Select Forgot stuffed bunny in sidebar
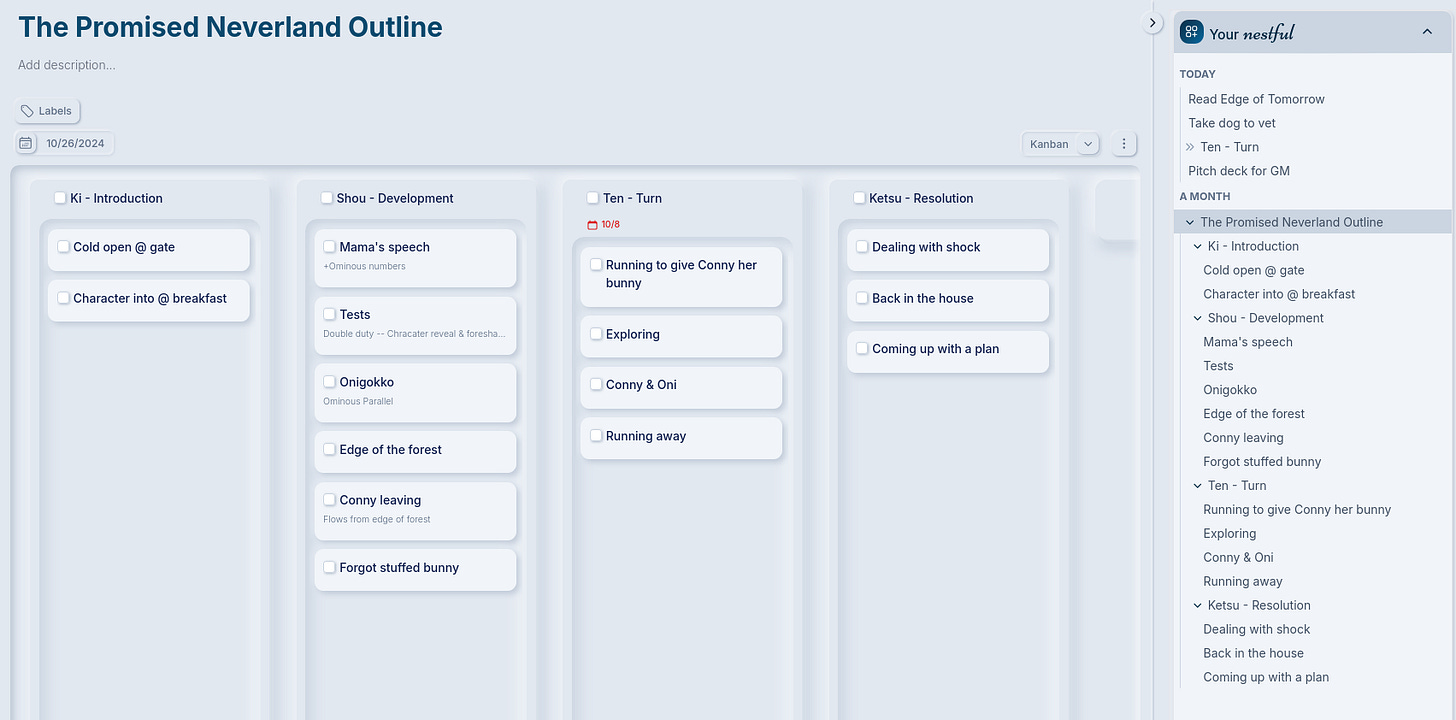The height and width of the screenshot is (720, 1456). click(1262, 462)
